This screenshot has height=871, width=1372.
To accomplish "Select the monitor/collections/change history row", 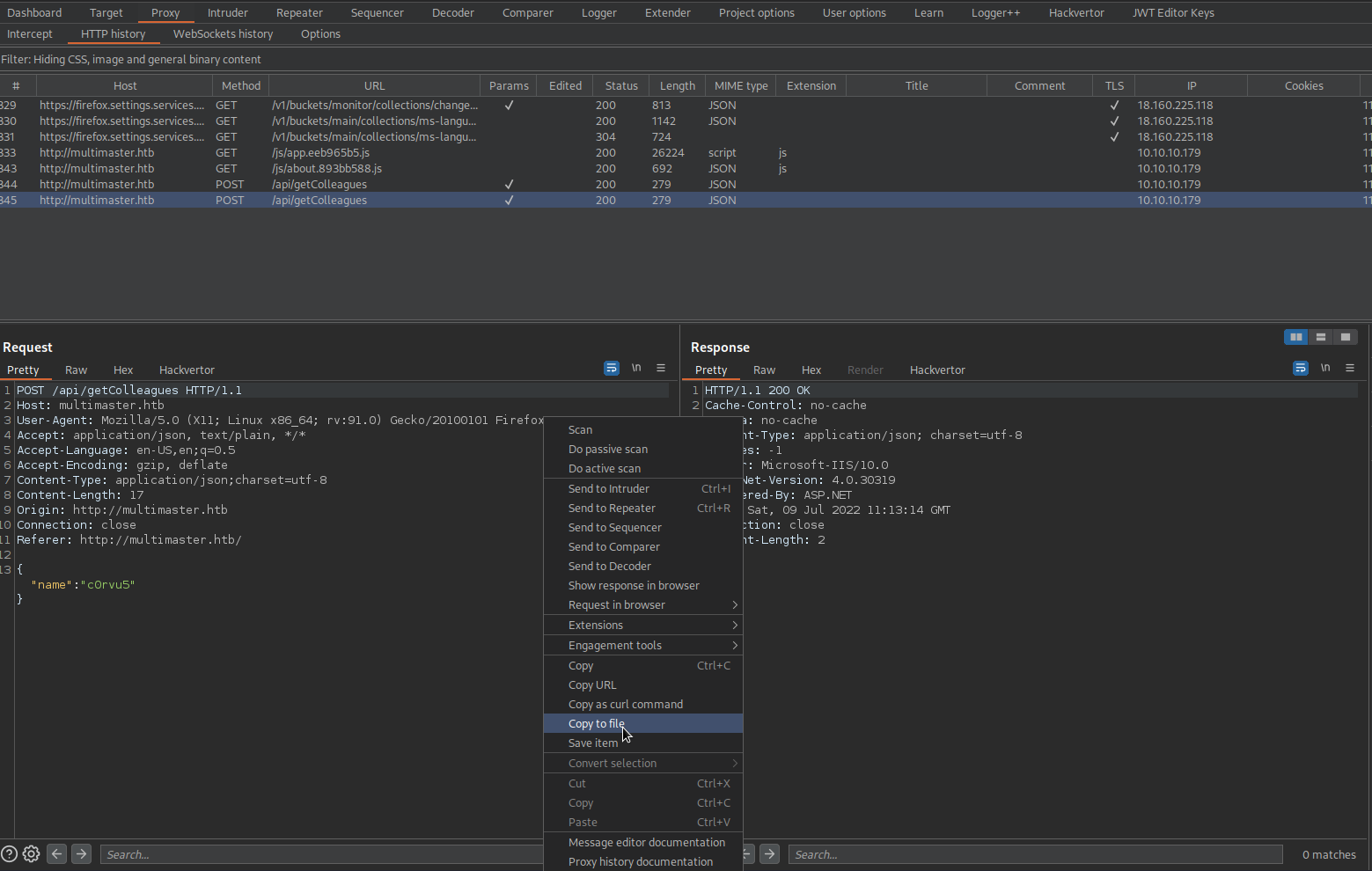I will 686,105.
